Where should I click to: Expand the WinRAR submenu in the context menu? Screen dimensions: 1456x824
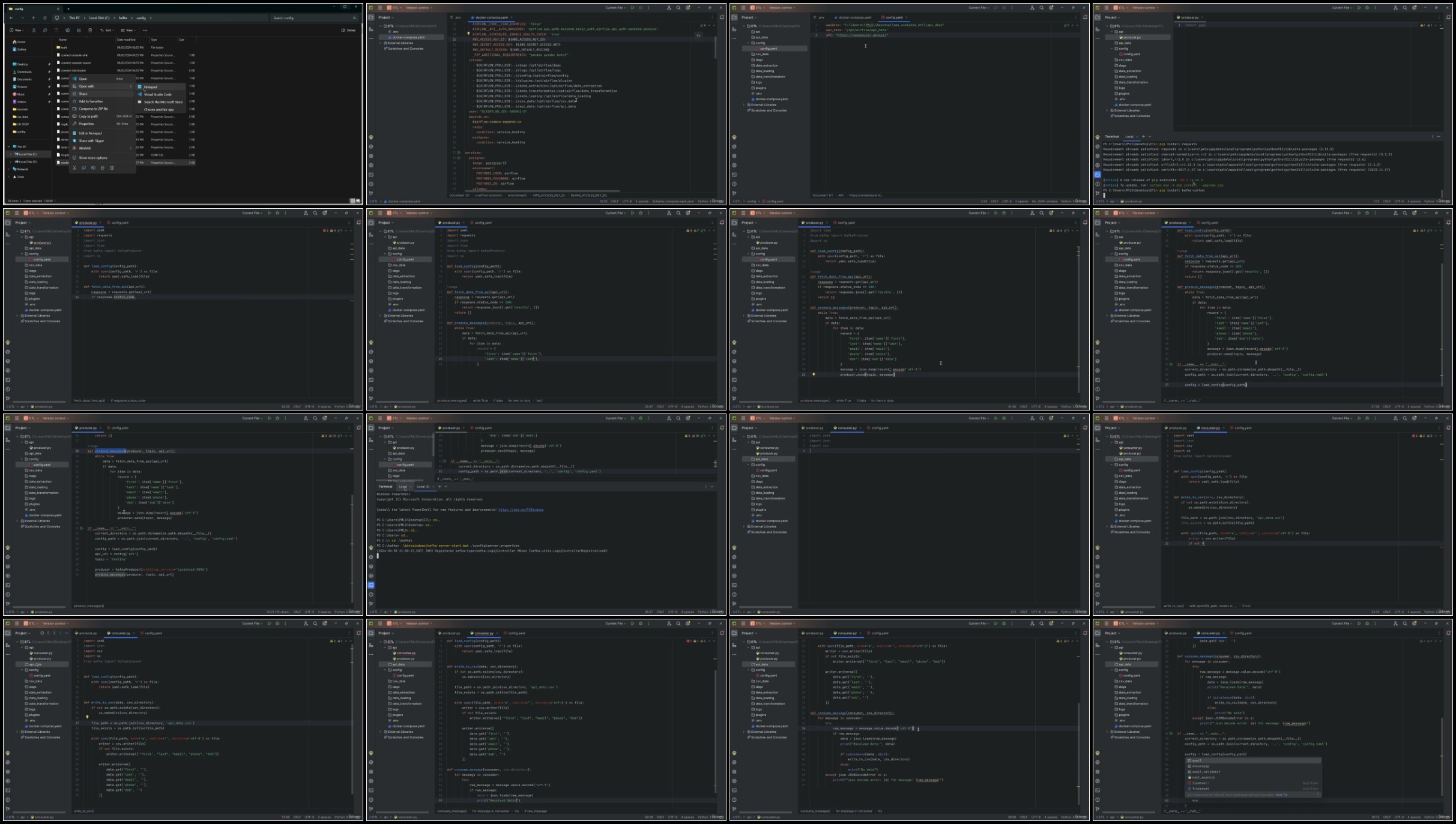click(x=102, y=148)
